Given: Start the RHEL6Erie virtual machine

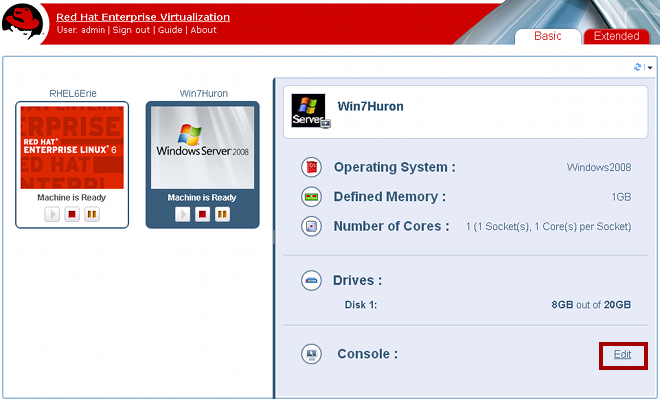Looking at the screenshot, I should point(52,215).
